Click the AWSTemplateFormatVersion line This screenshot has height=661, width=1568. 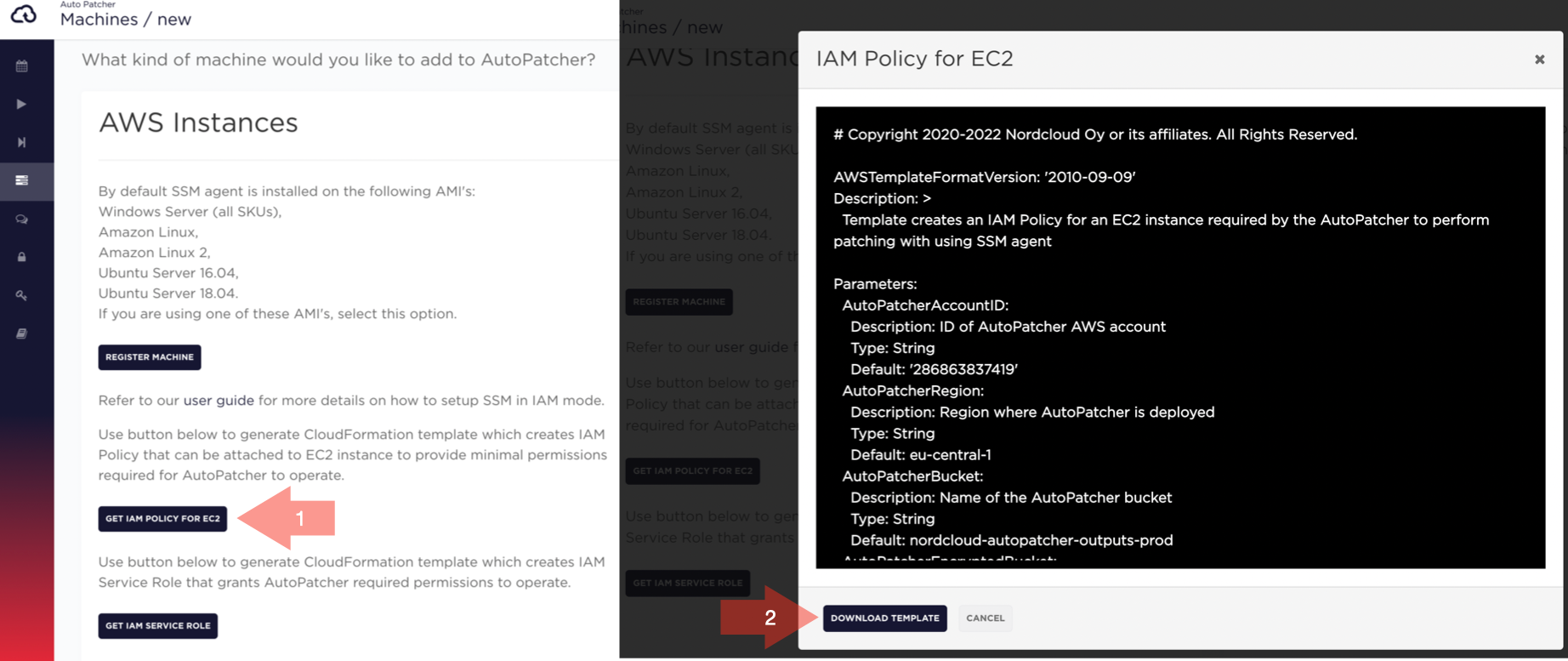[985, 177]
